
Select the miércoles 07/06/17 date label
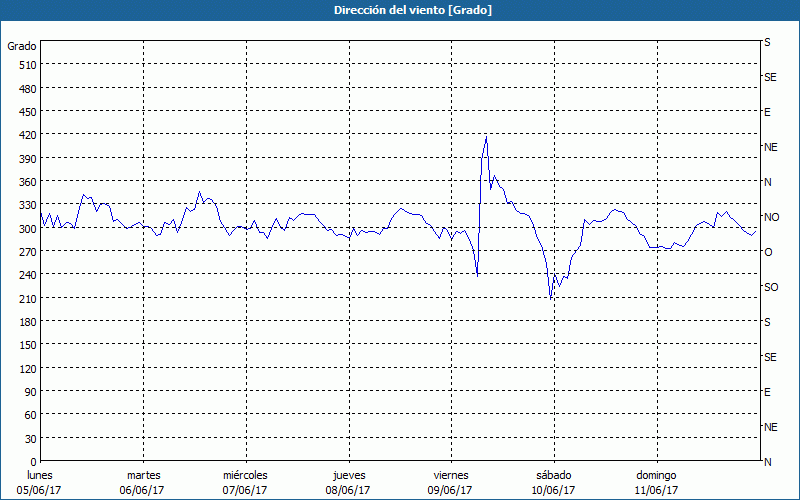click(x=245, y=482)
